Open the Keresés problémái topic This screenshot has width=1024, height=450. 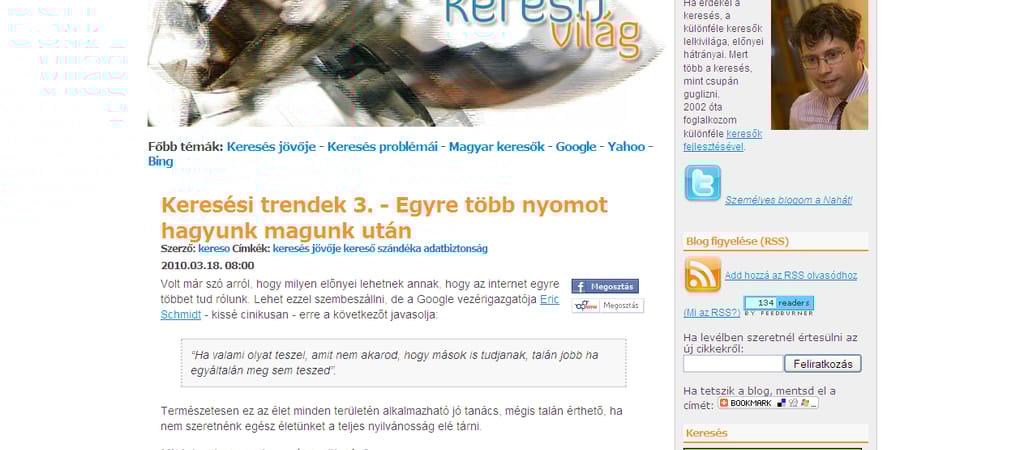382,147
